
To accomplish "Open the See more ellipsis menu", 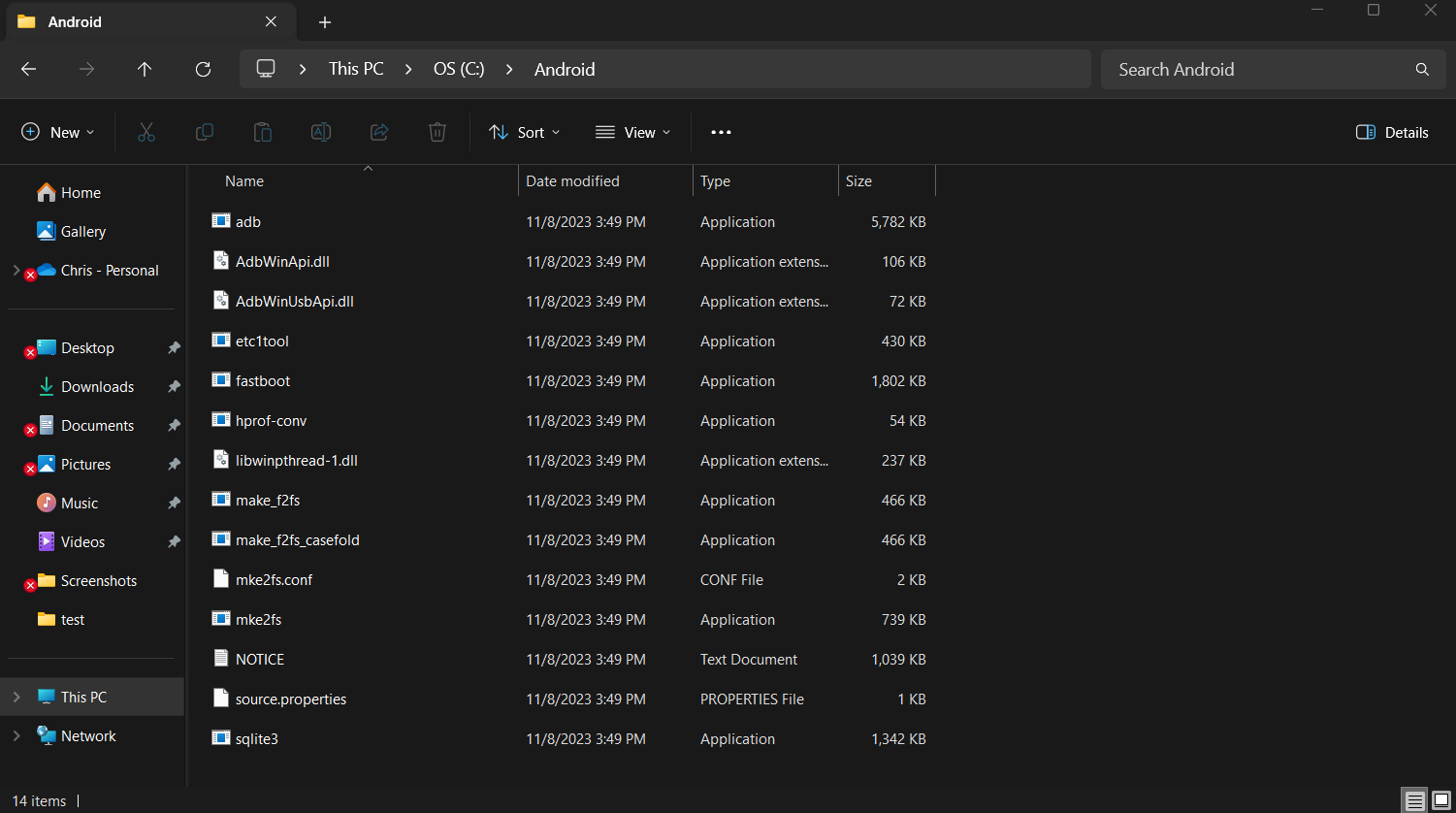I will click(721, 132).
